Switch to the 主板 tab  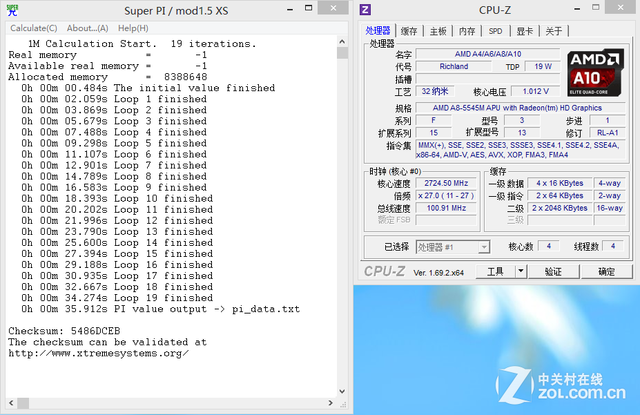(x=438, y=31)
